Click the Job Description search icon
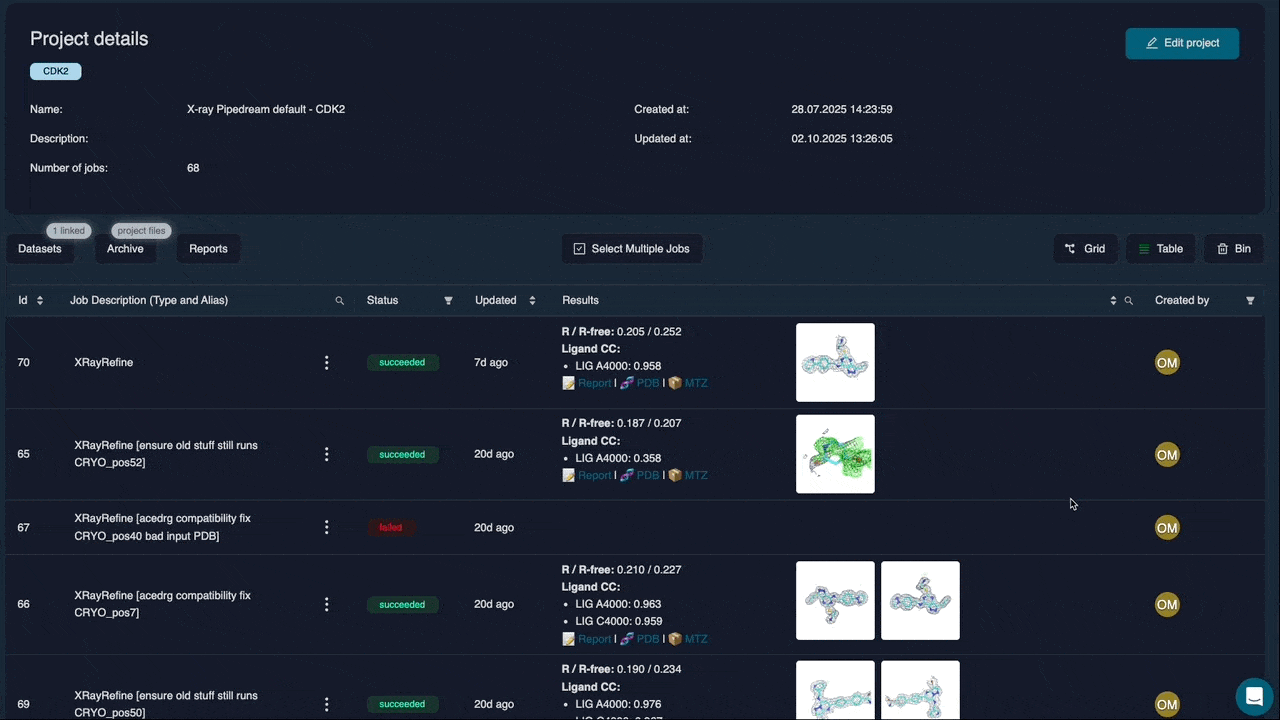The width and height of the screenshot is (1280, 720). pyautogui.click(x=339, y=301)
